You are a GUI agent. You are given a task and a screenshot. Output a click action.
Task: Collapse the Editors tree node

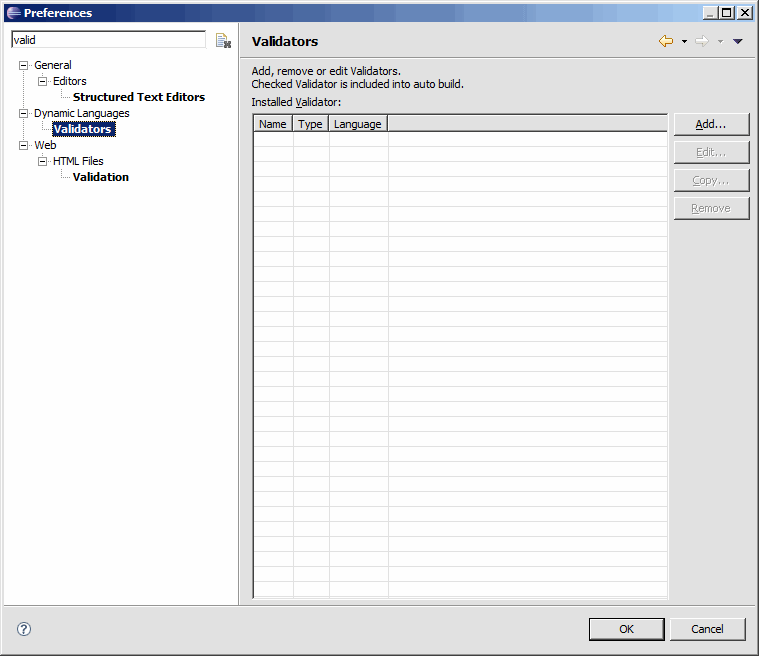(x=43, y=81)
